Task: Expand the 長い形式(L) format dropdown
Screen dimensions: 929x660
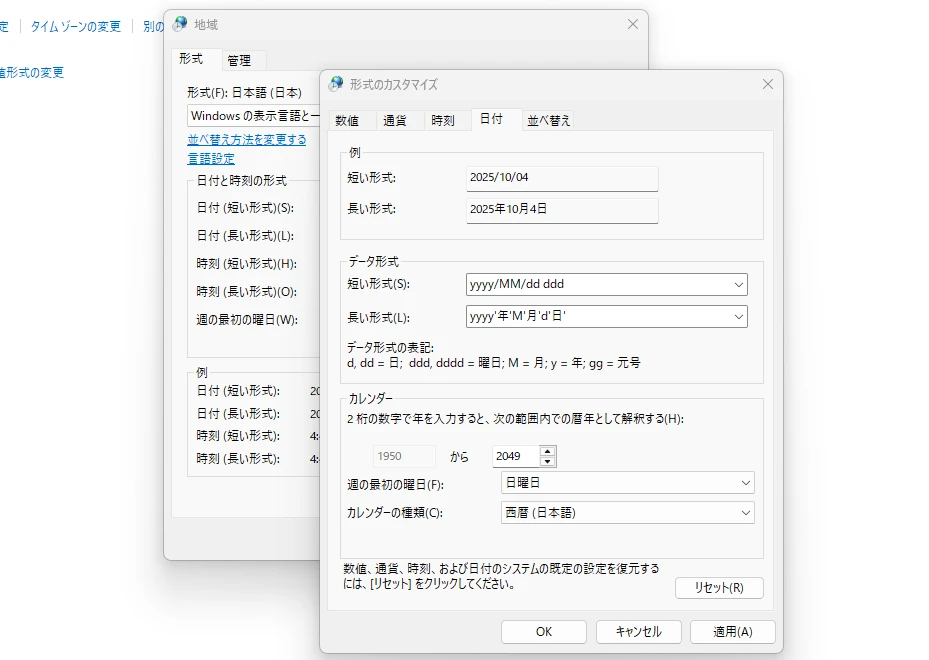Action: [x=738, y=317]
